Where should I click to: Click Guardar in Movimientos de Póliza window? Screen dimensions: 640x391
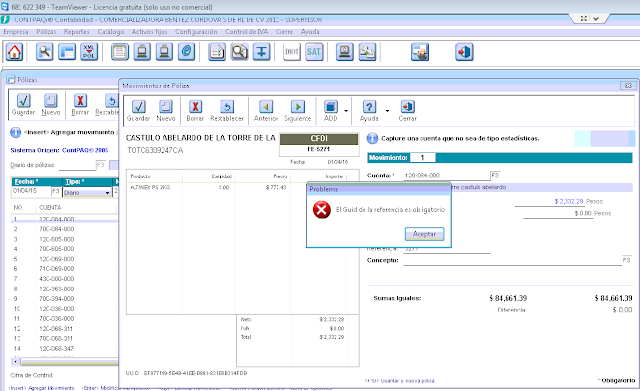point(138,111)
